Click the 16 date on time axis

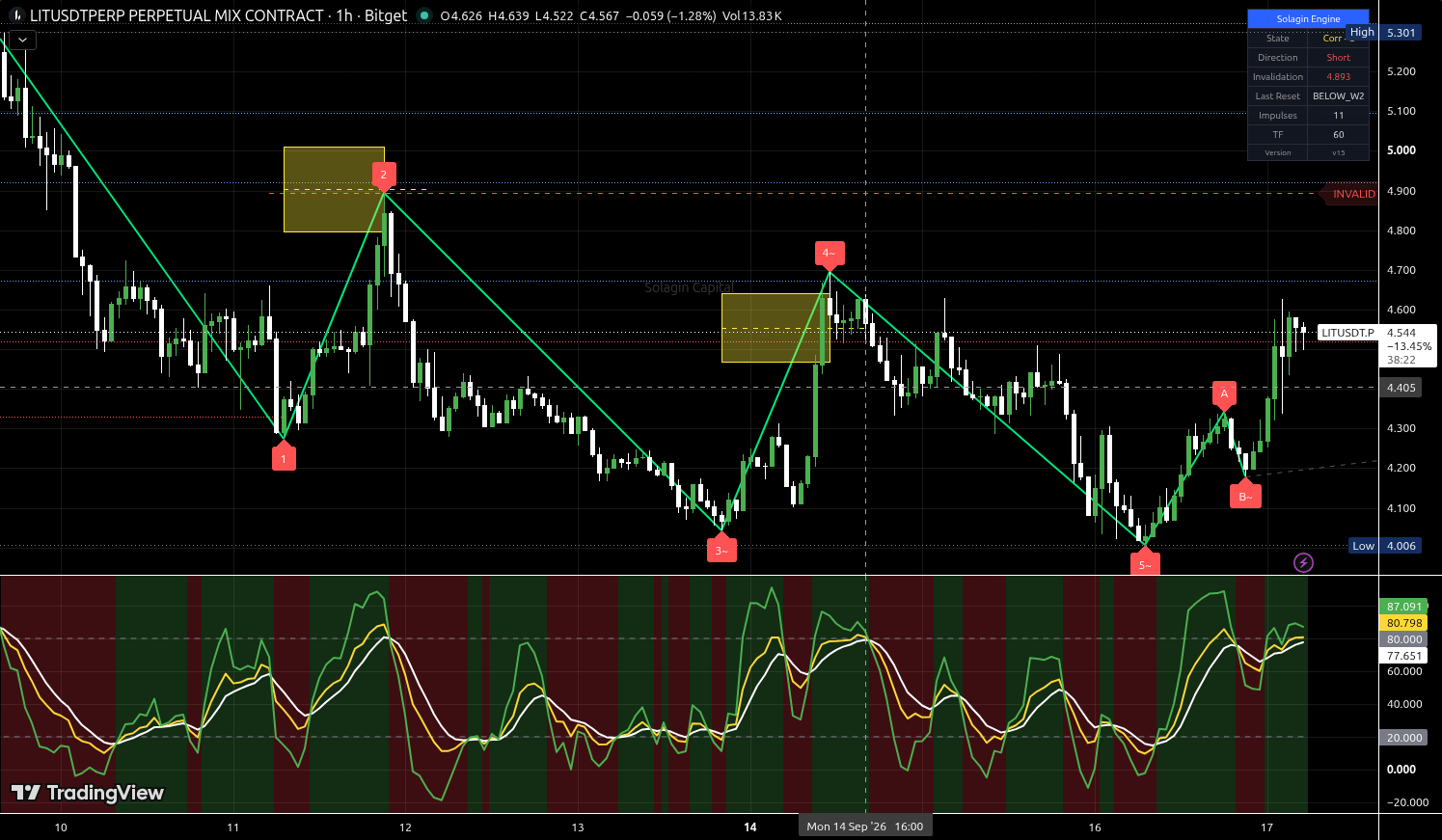tap(1095, 827)
